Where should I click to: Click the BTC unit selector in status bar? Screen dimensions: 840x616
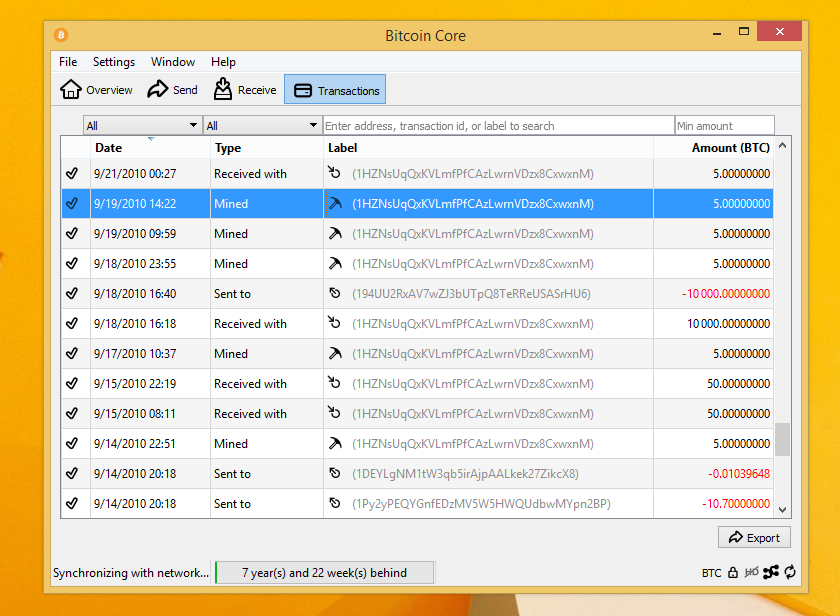[x=711, y=573]
